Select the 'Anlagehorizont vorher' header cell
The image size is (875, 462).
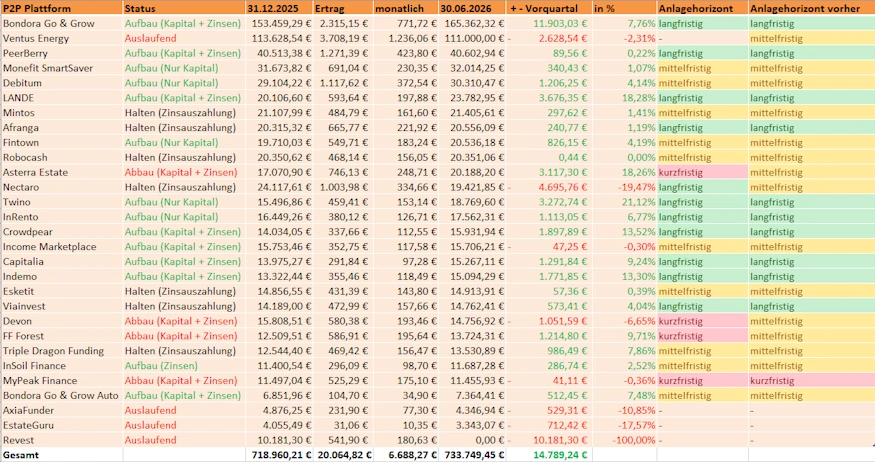[x=811, y=8]
